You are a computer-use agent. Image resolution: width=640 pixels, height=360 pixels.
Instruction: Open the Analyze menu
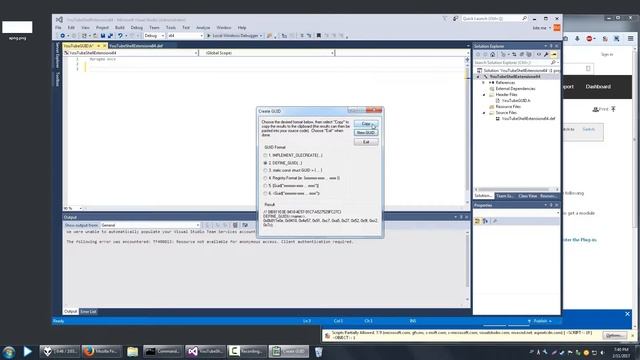point(203,28)
